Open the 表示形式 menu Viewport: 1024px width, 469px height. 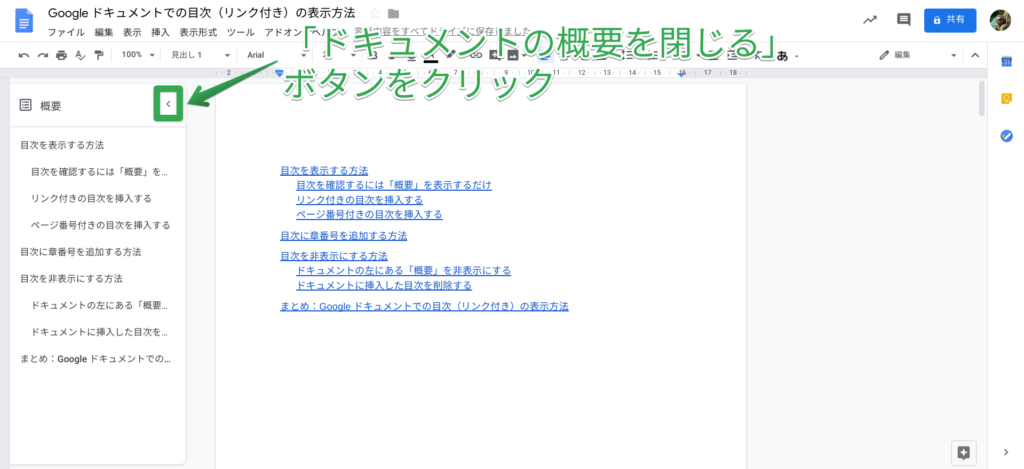point(198,32)
